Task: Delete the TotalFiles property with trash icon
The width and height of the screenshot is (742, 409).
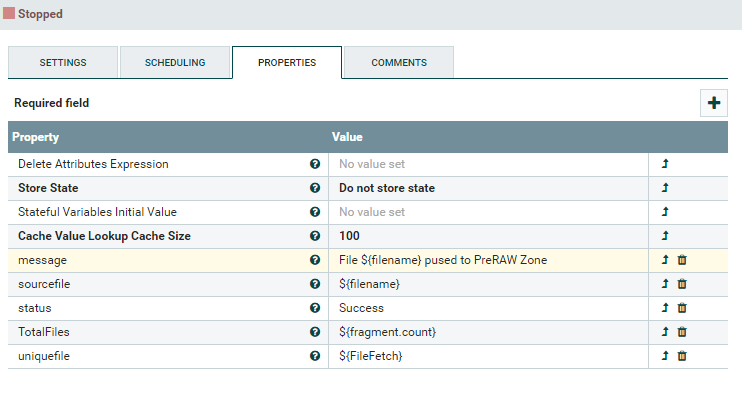Action: tap(682, 332)
